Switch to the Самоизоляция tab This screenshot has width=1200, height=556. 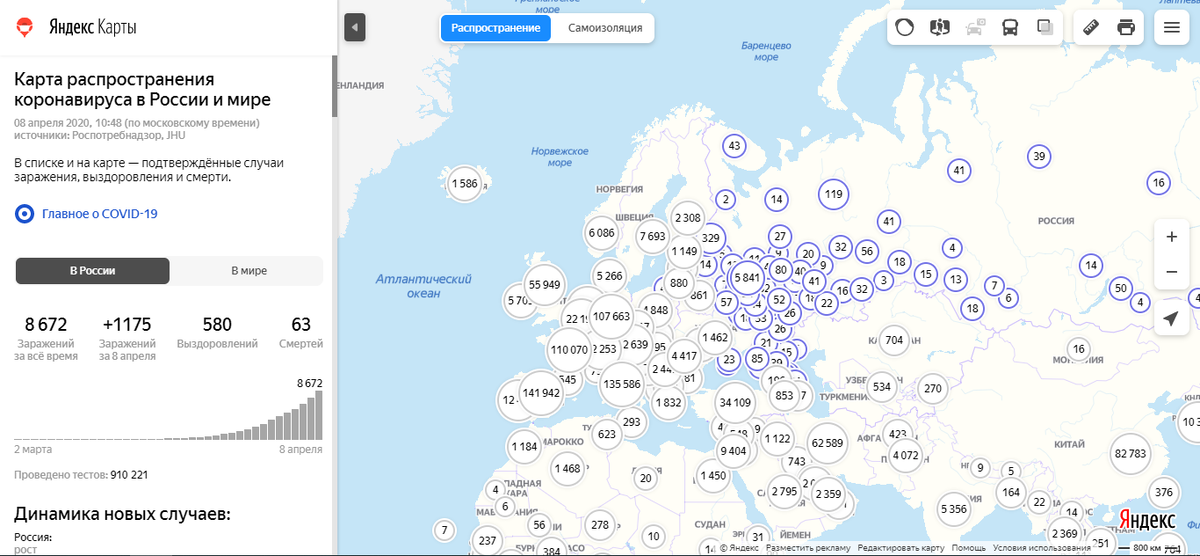(605, 28)
